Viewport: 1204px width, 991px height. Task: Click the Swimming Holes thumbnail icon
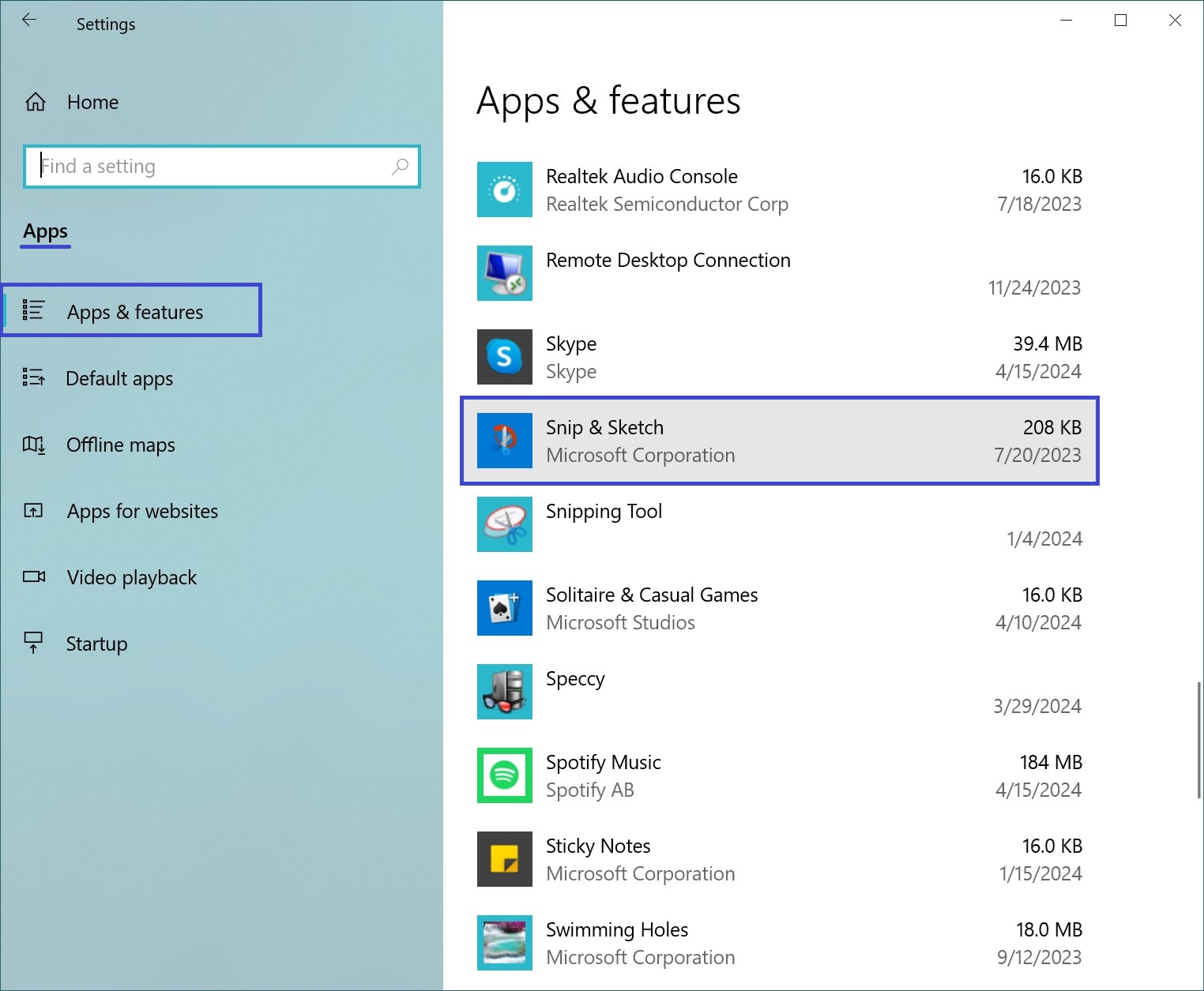pyautogui.click(x=504, y=943)
